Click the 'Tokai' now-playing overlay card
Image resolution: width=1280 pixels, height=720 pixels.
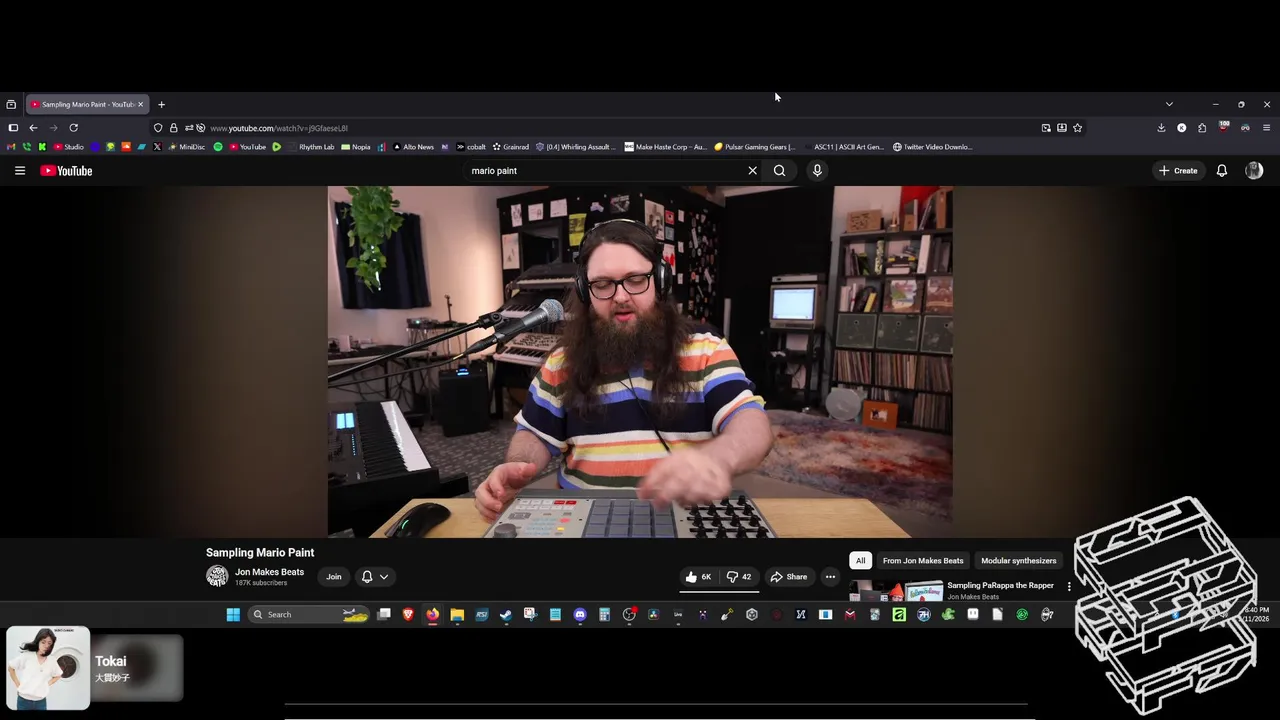click(95, 668)
